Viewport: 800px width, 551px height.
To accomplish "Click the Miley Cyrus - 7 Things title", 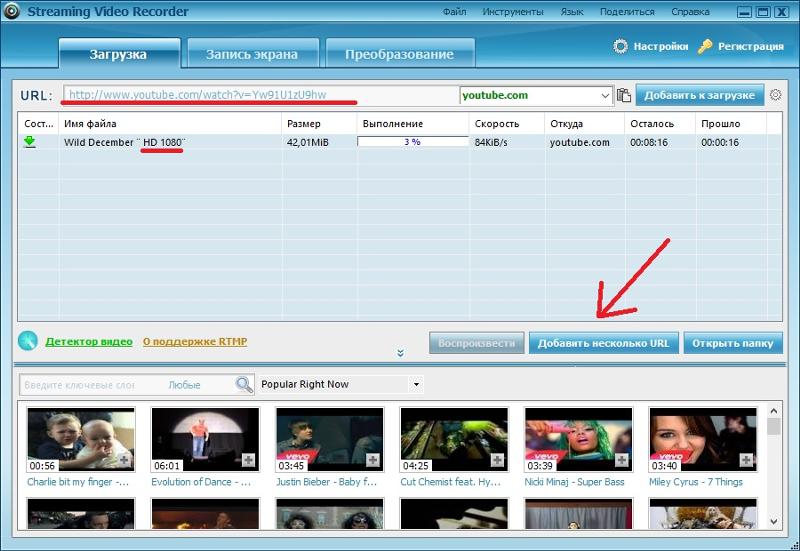I will [x=696, y=482].
